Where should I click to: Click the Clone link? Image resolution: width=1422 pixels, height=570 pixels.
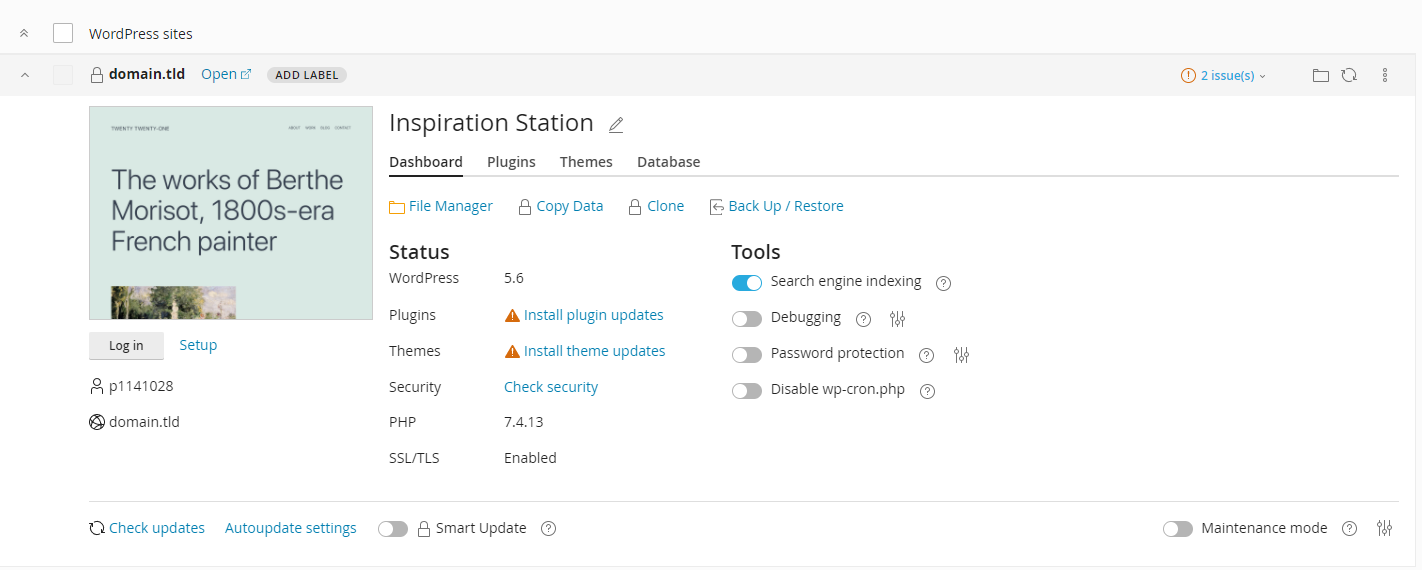(x=665, y=206)
